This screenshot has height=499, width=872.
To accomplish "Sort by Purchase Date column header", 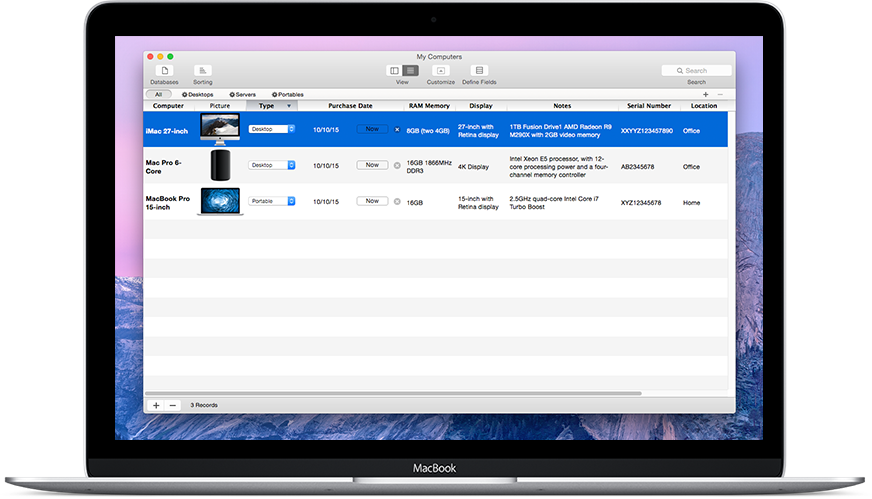I will click(x=350, y=106).
